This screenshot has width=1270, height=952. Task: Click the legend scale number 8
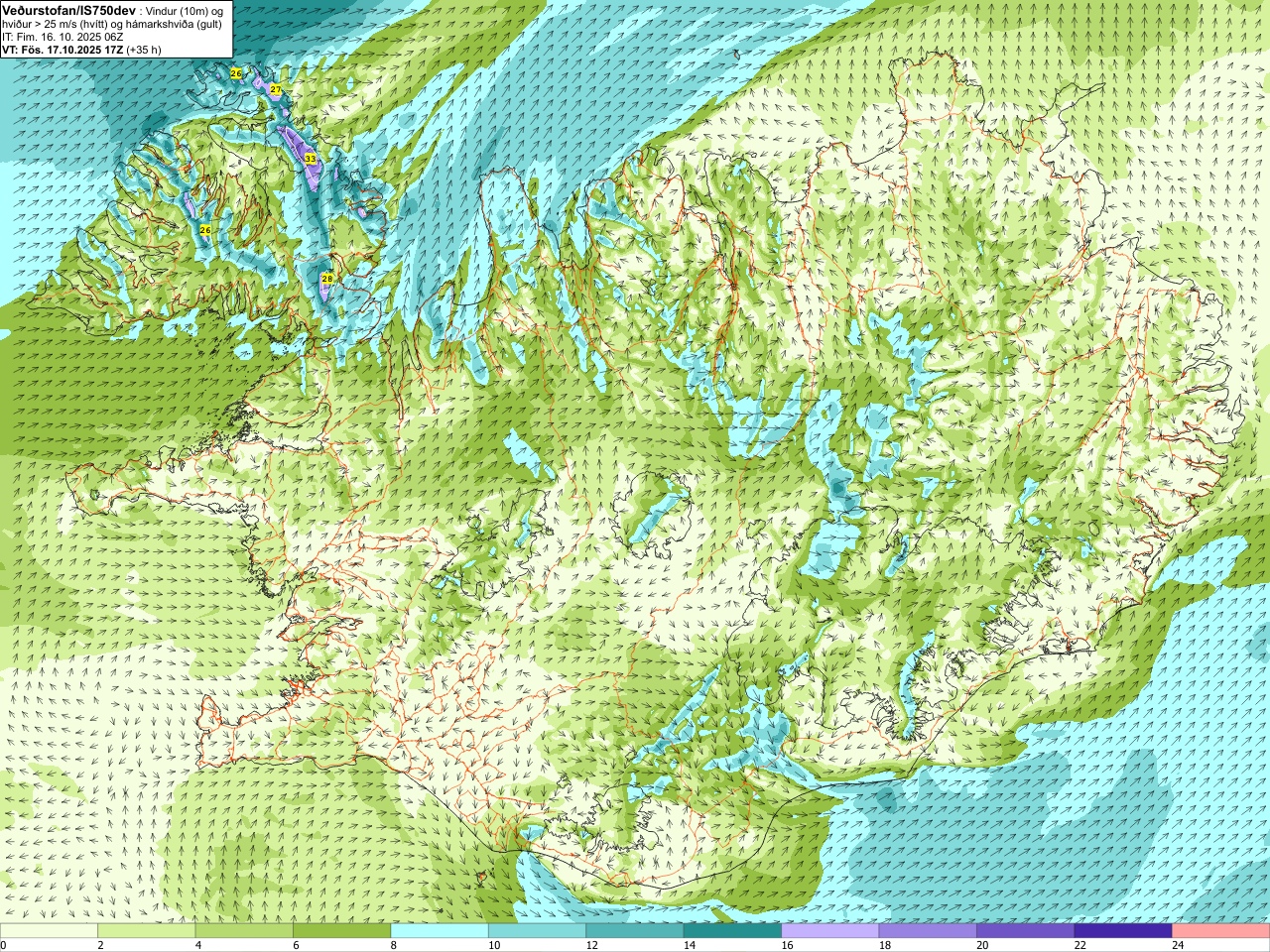click(x=394, y=945)
